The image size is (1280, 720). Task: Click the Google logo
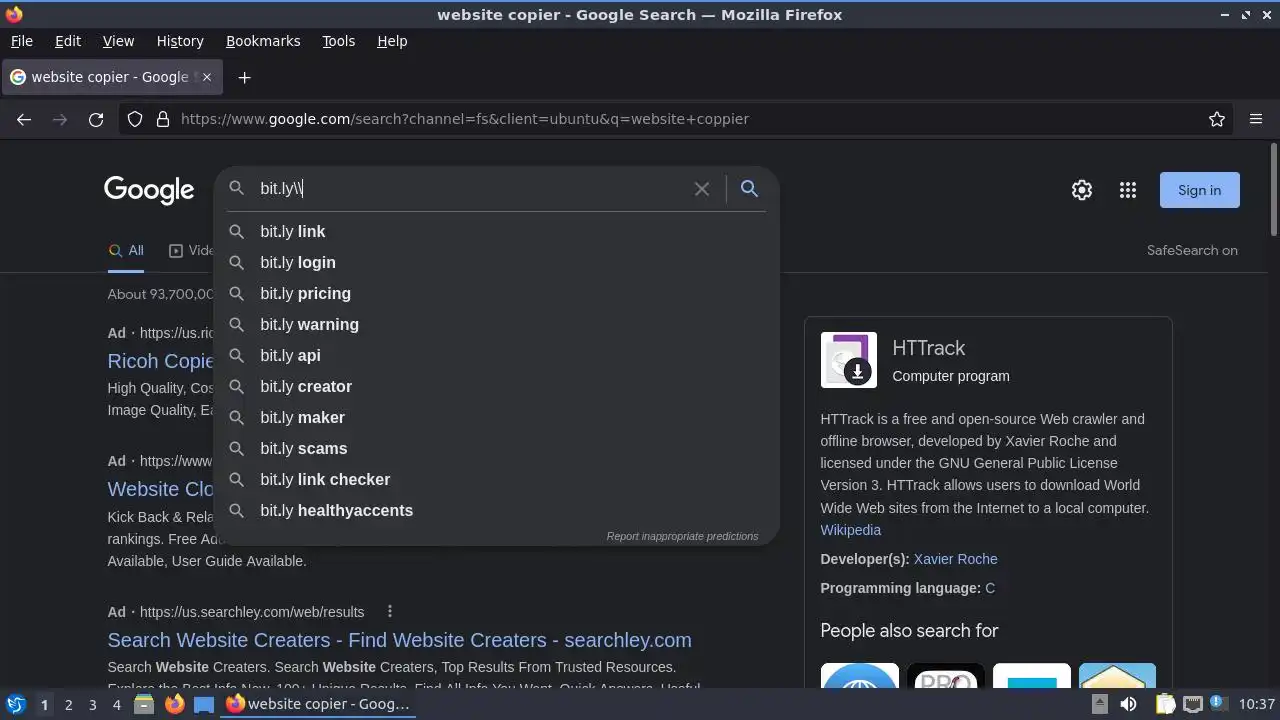tap(149, 190)
